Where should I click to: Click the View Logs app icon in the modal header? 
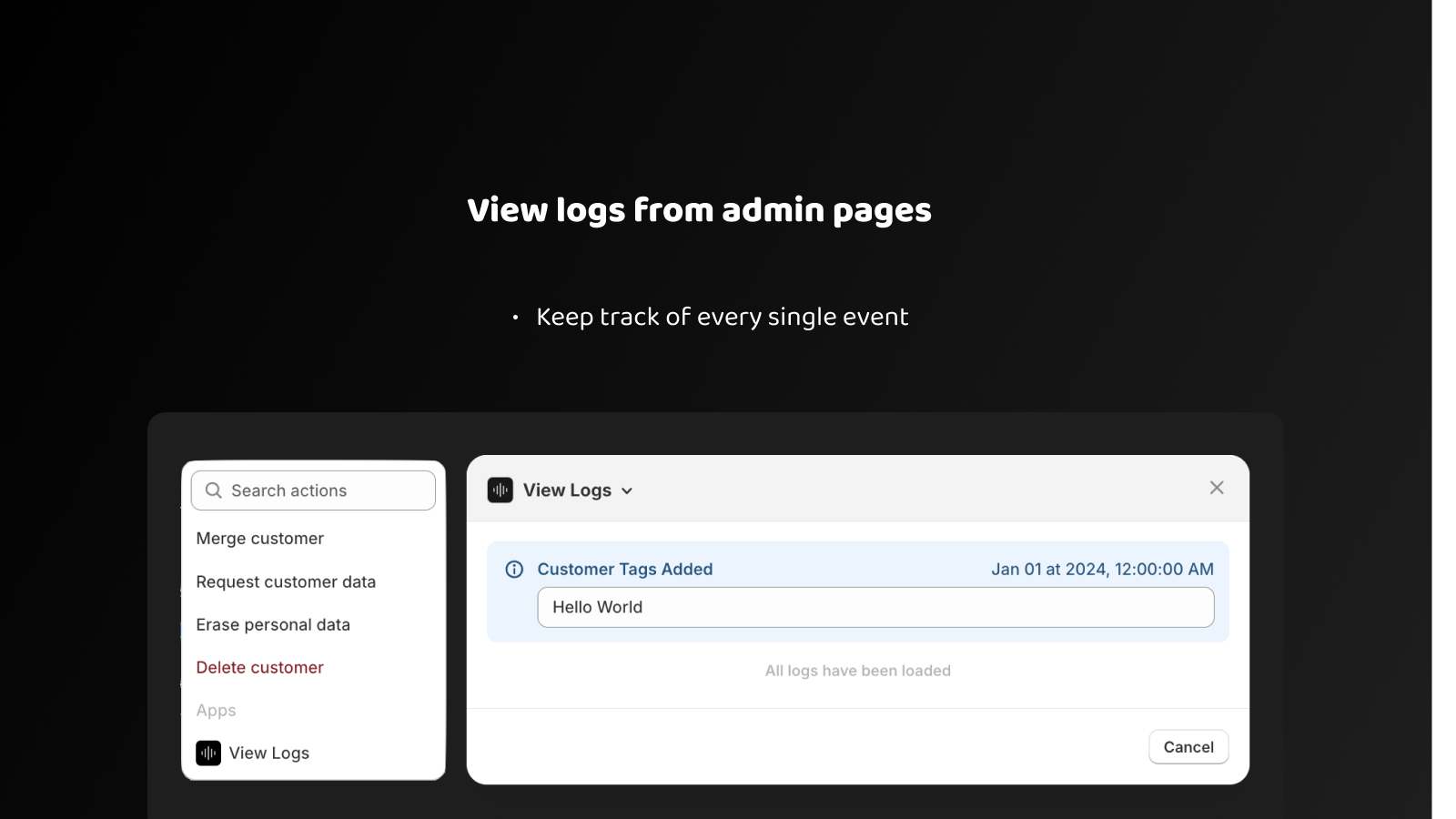pyautogui.click(x=500, y=490)
